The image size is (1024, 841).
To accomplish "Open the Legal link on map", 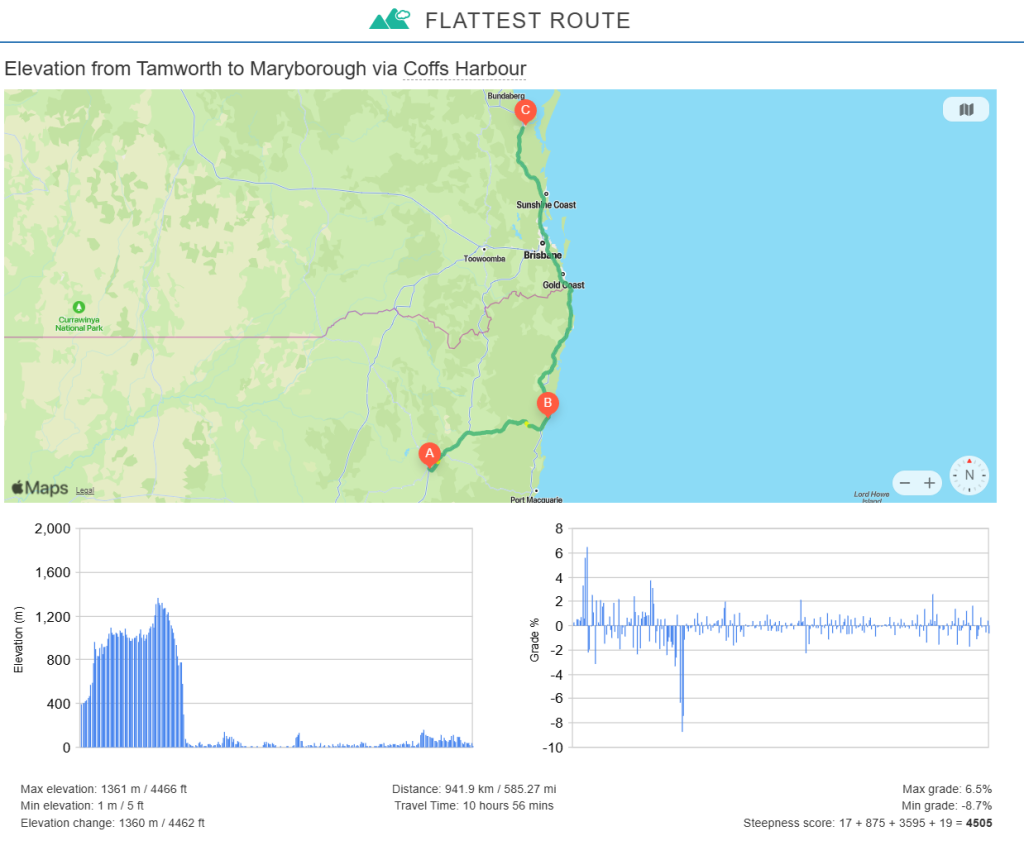I will [85, 491].
